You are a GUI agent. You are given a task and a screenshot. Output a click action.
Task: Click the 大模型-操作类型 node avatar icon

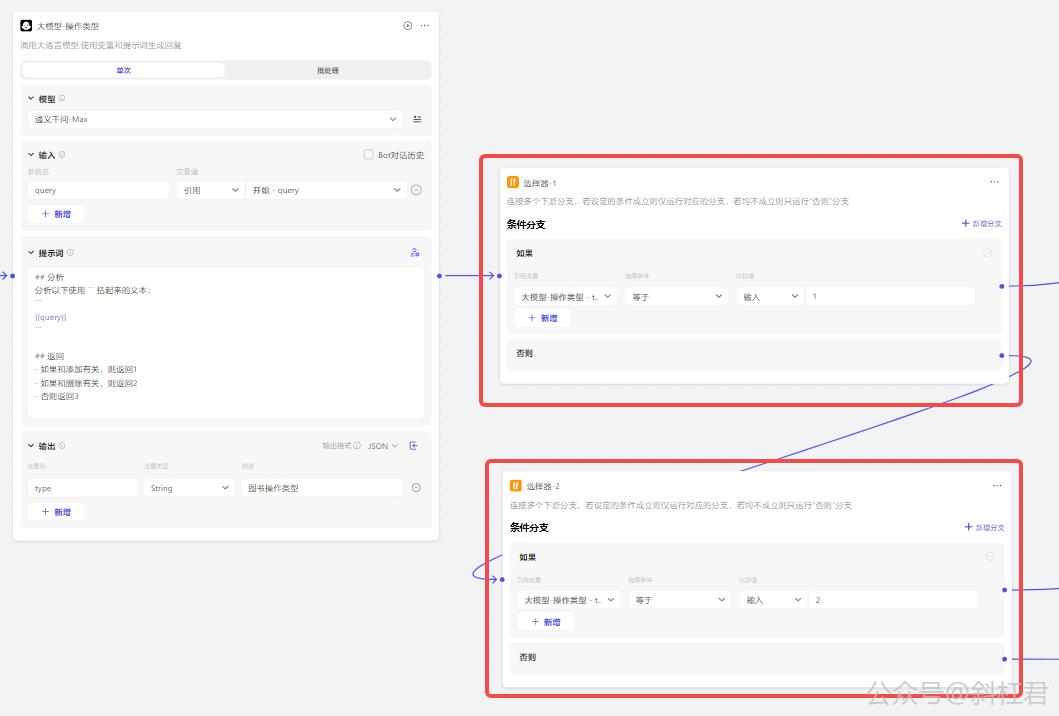[x=26, y=26]
